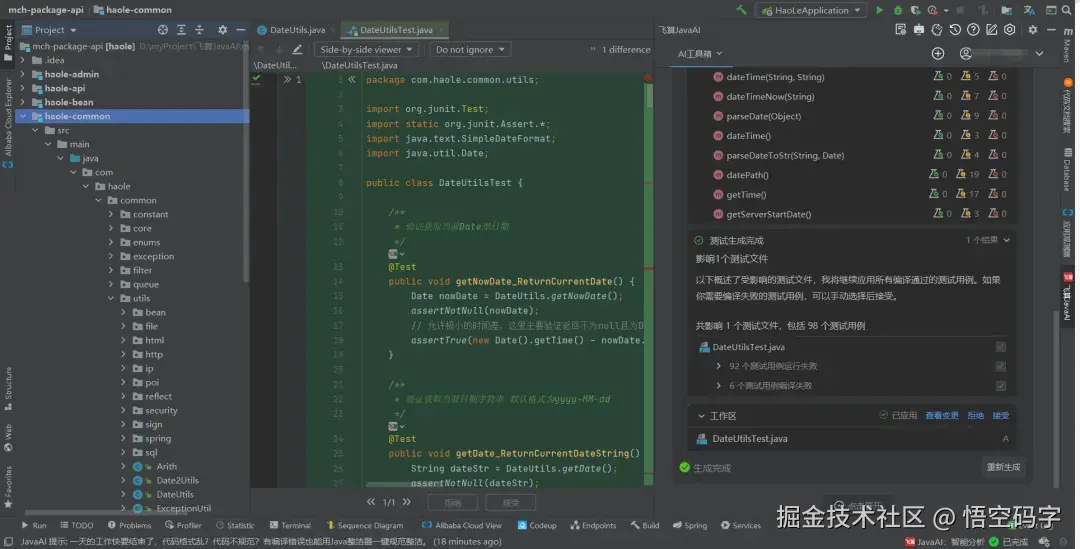Open Endpoints tool window
Viewport: 1080px width, 549px height.
point(593,526)
